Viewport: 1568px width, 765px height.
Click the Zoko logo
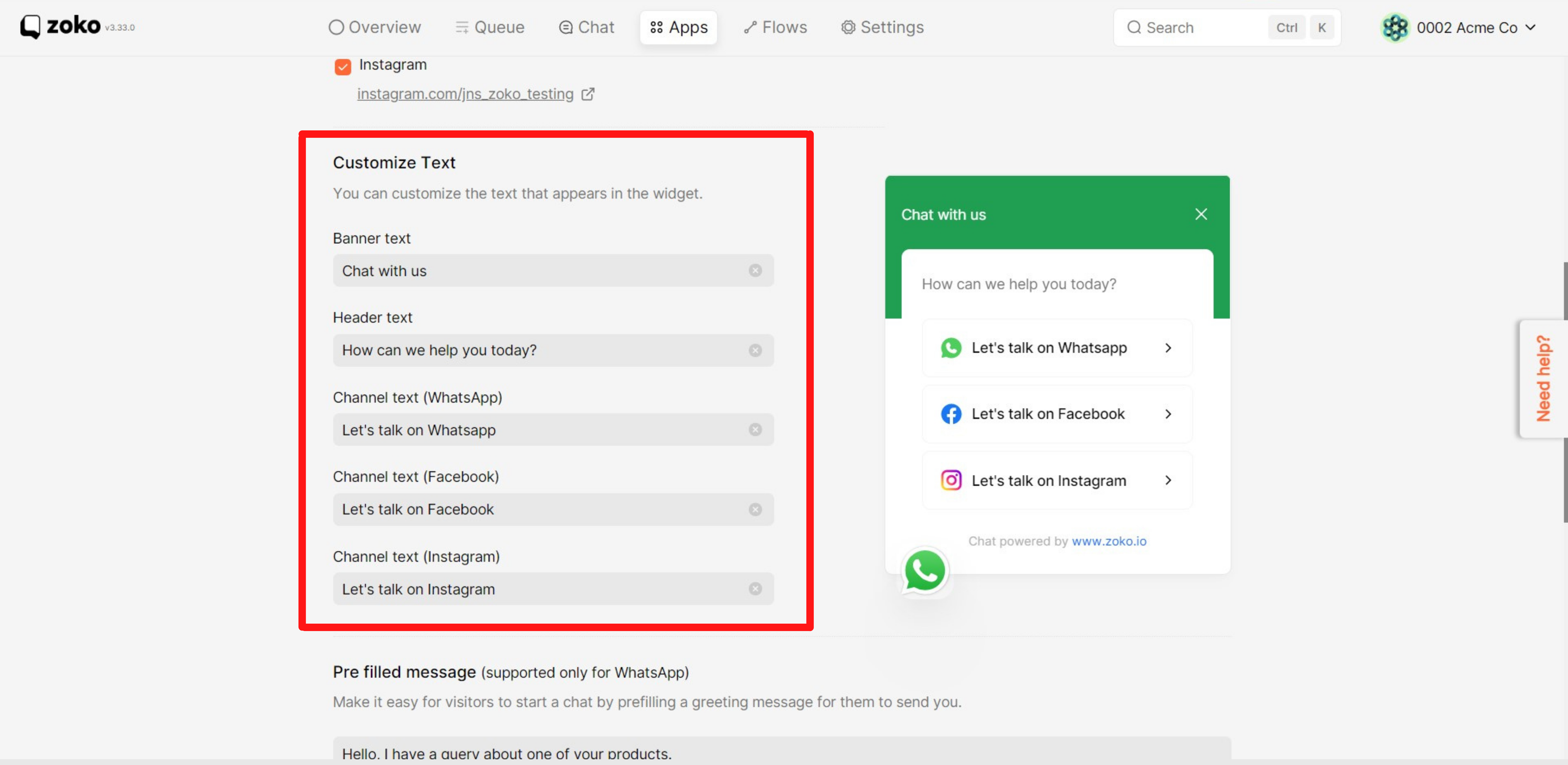coord(60,26)
